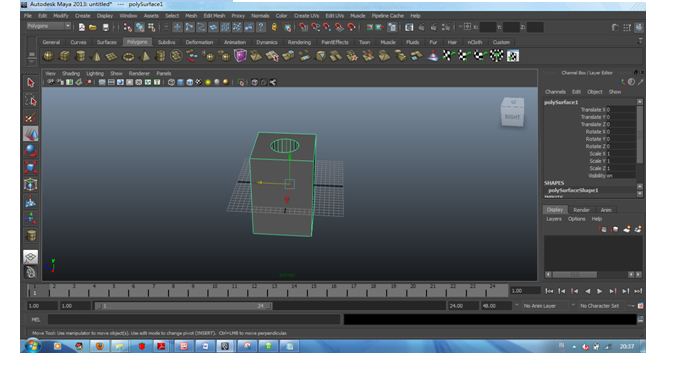The width and height of the screenshot is (684, 378).
Task: Click the open scene folder icon
Action: coord(92,27)
